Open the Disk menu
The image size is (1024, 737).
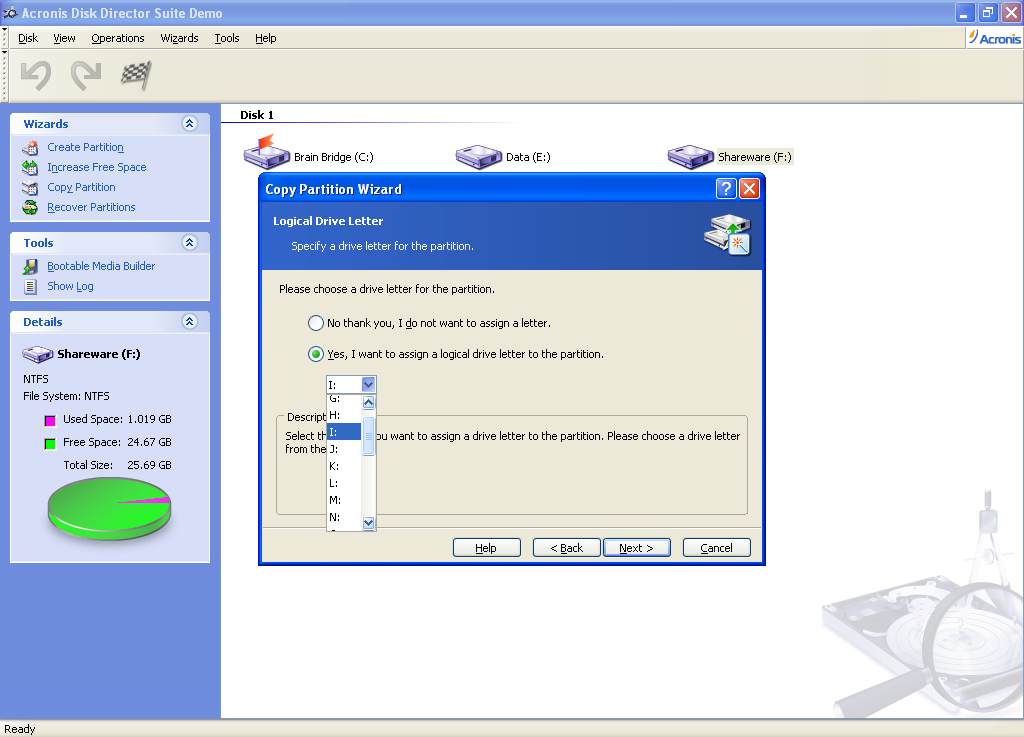tap(28, 38)
